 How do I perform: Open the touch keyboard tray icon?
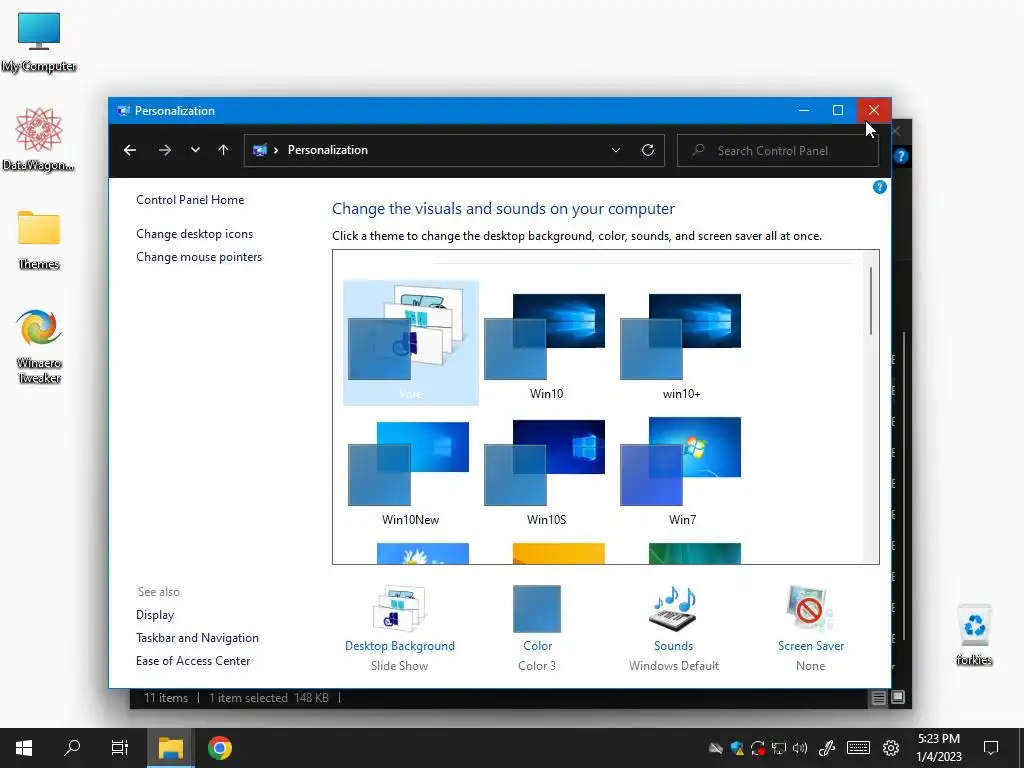coord(858,748)
